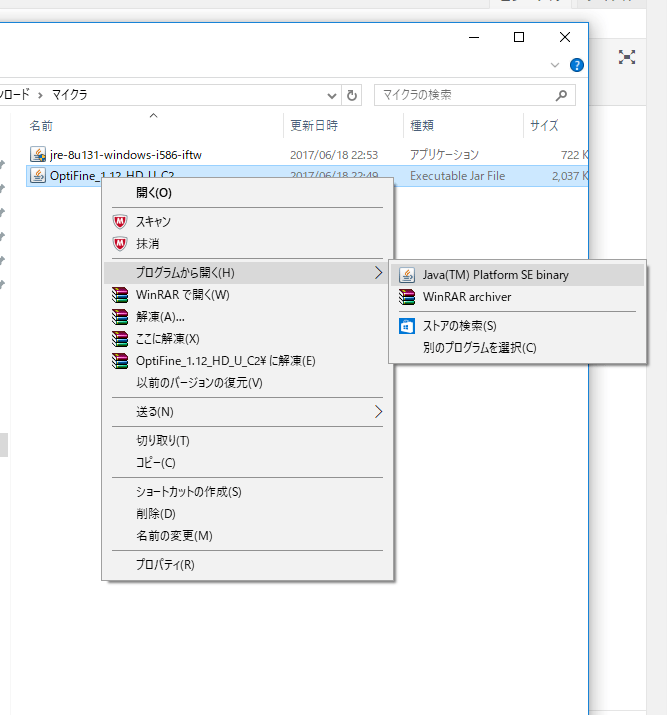Click the fullscreen arrows icon in background window

tap(627, 57)
